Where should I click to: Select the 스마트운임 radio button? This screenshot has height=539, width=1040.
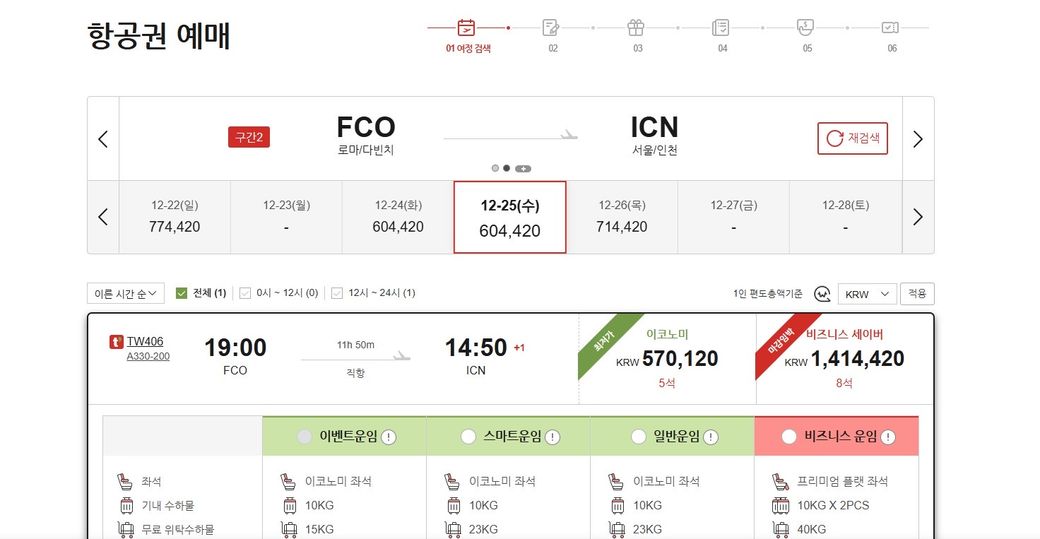(x=468, y=437)
